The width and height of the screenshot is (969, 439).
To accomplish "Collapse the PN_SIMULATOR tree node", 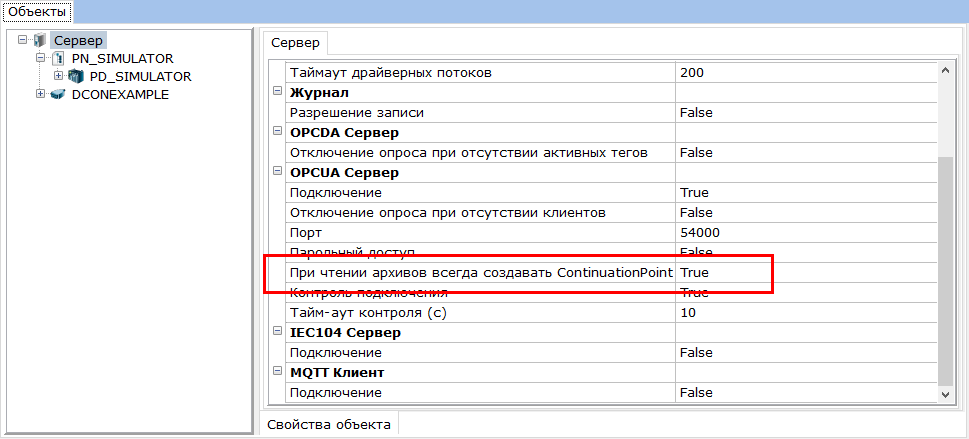I will [x=41, y=58].
